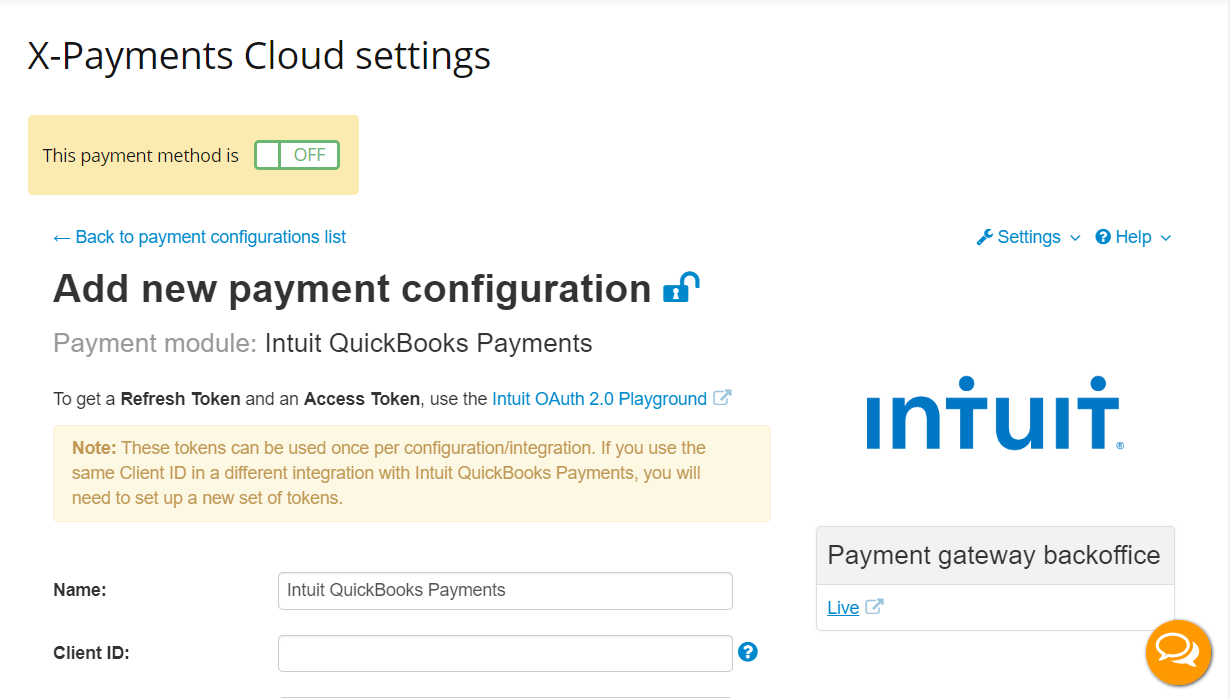This screenshot has width=1230, height=698.
Task: Click the Intuit logo image
Action: click(x=995, y=414)
